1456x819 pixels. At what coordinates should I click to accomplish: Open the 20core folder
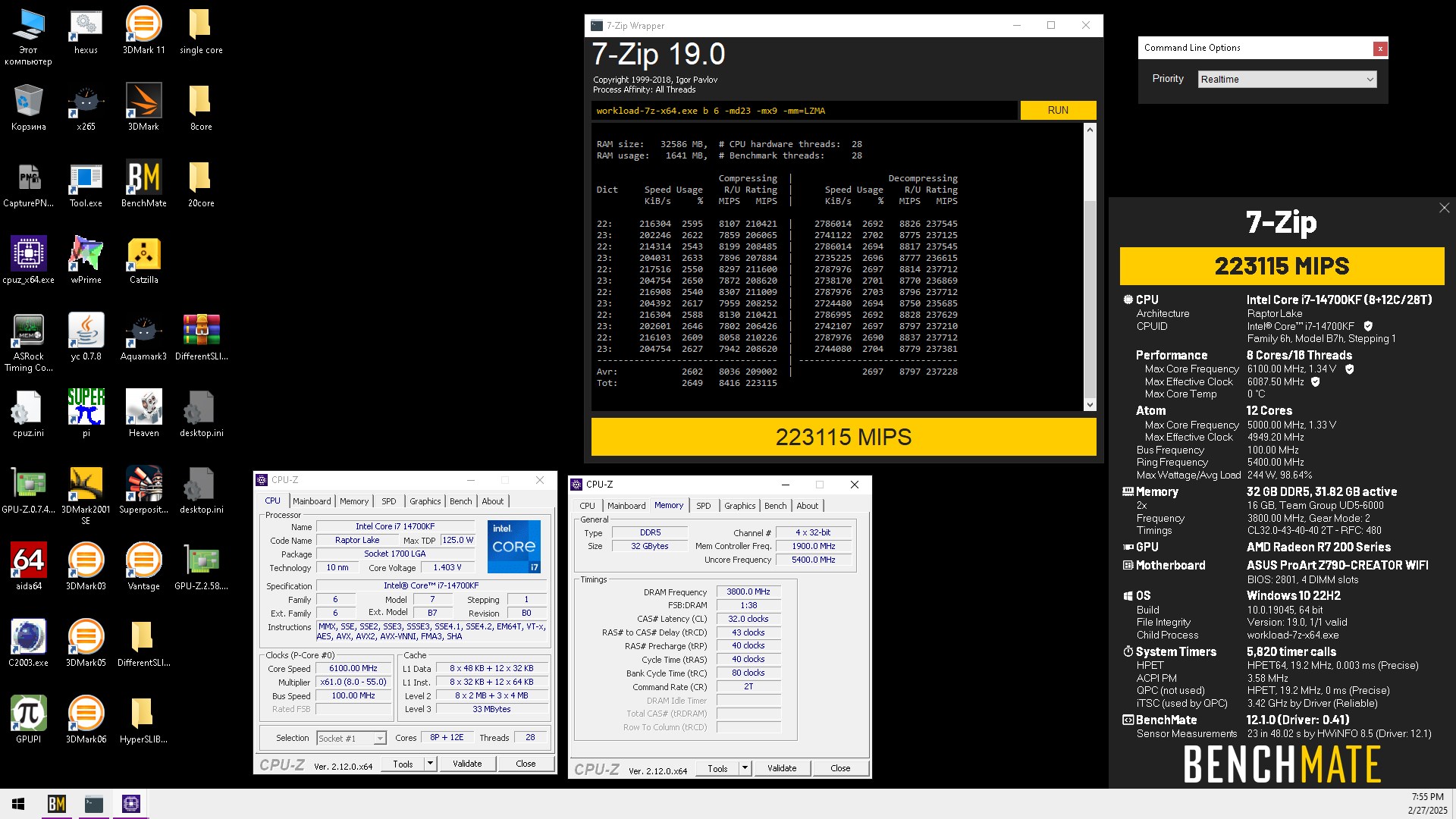click(201, 184)
